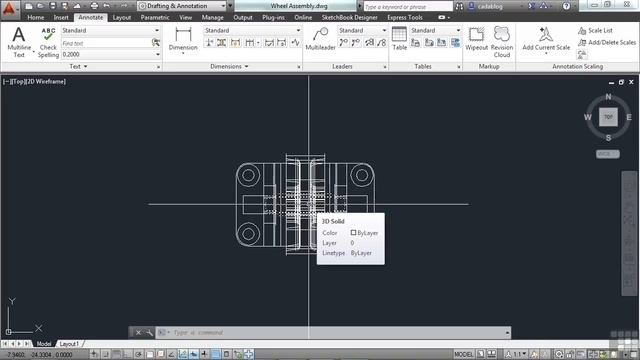Click the Adjust Space dimension icon

(222, 42)
